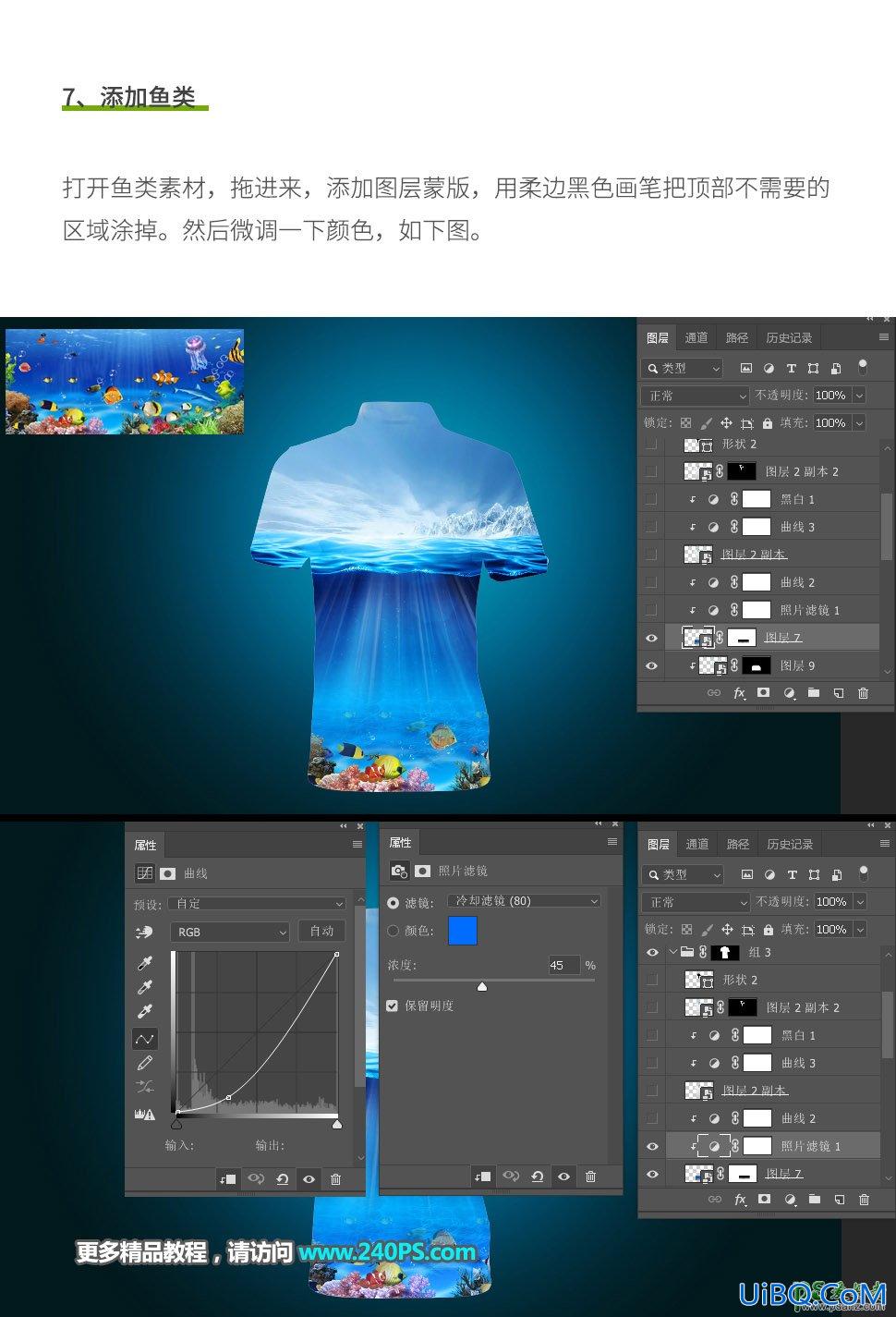
Task: Click the blue 颜色 swatch
Action: pos(463,931)
